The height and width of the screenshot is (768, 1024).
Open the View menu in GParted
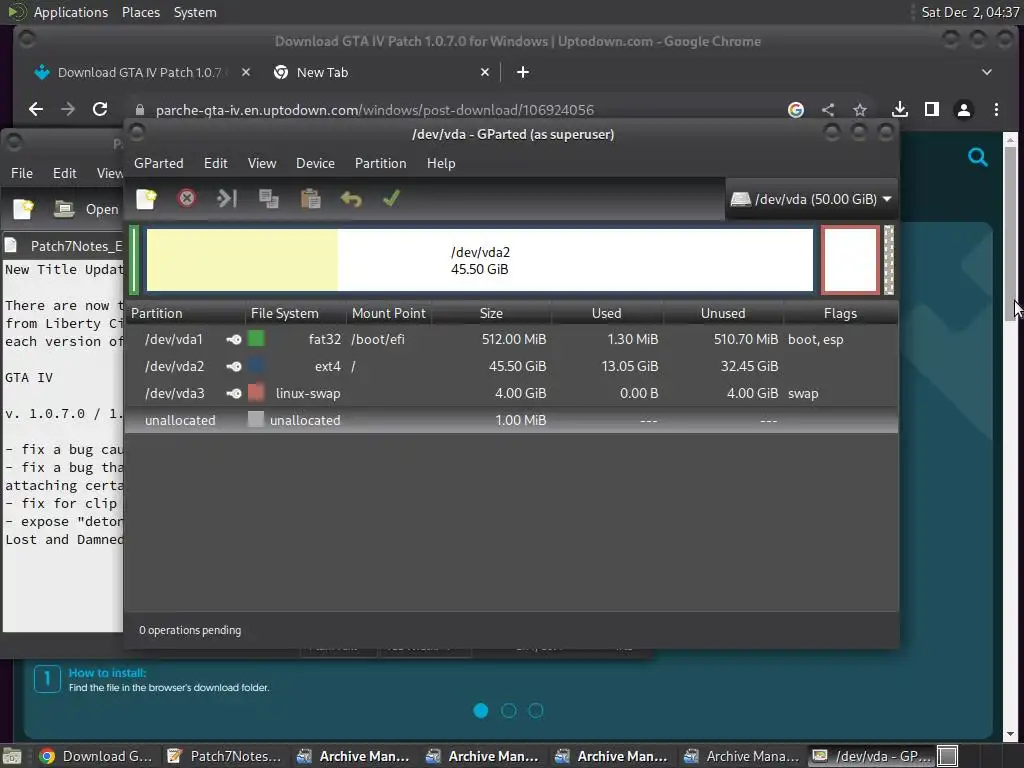point(262,163)
